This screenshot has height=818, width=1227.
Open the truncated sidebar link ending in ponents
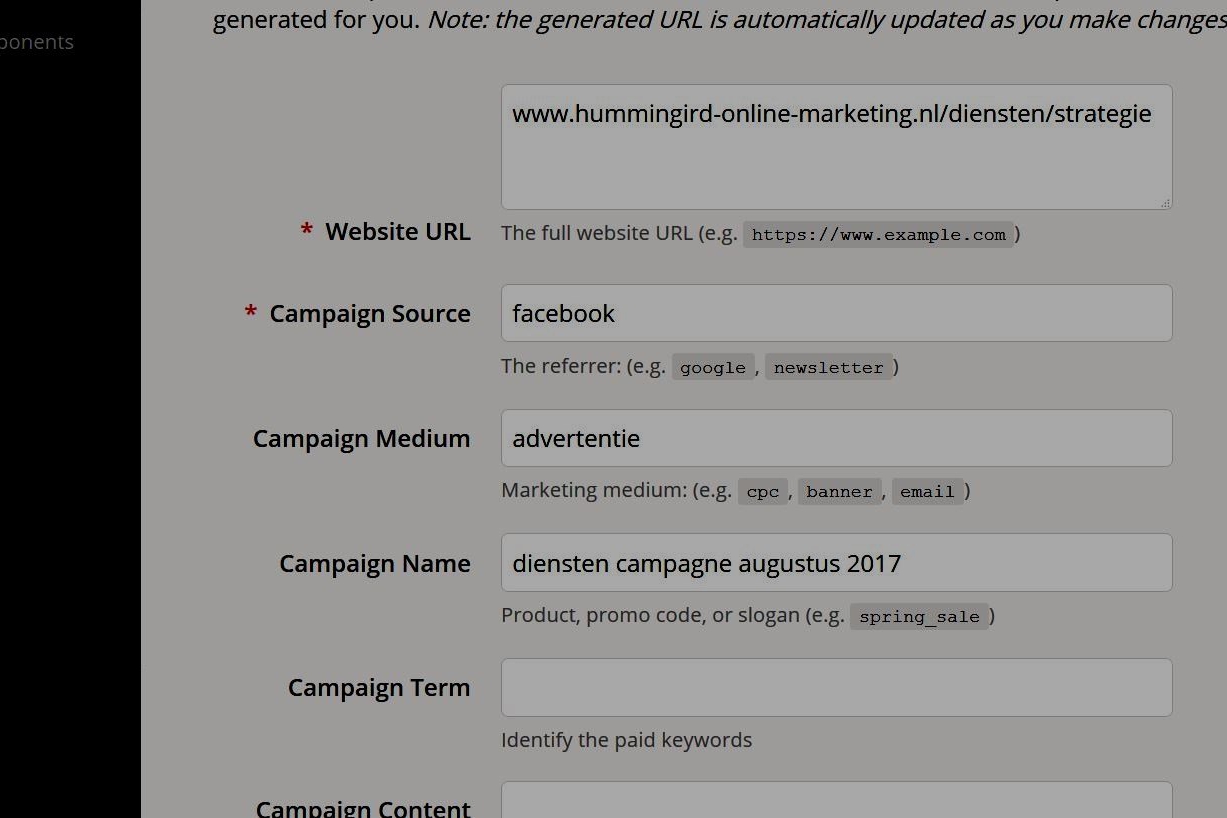point(37,42)
